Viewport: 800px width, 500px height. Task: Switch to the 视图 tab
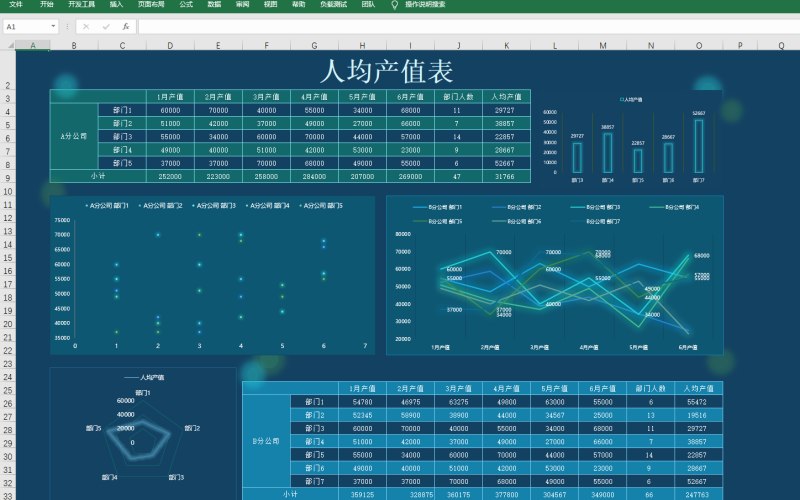coord(270,4)
